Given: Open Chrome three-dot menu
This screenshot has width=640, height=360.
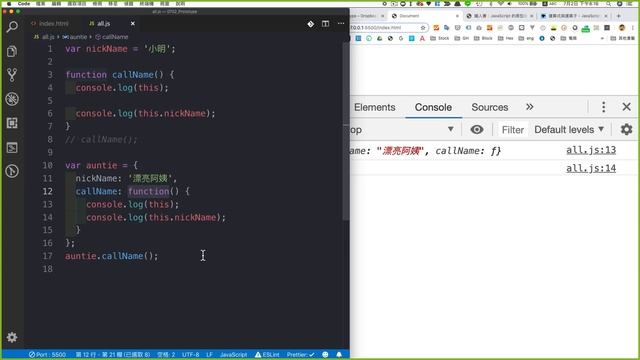Looking at the screenshot, I should coord(632,28).
